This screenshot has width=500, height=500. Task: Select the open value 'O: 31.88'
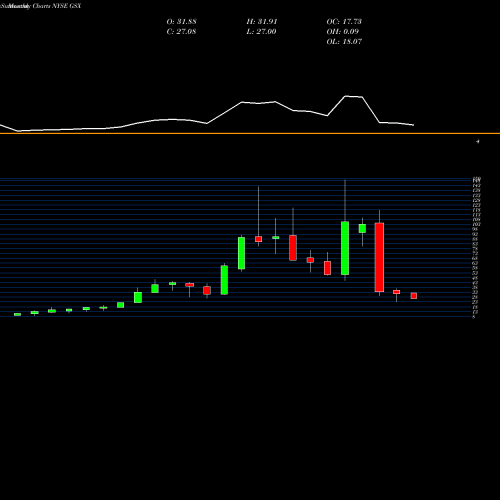pyautogui.click(x=181, y=22)
